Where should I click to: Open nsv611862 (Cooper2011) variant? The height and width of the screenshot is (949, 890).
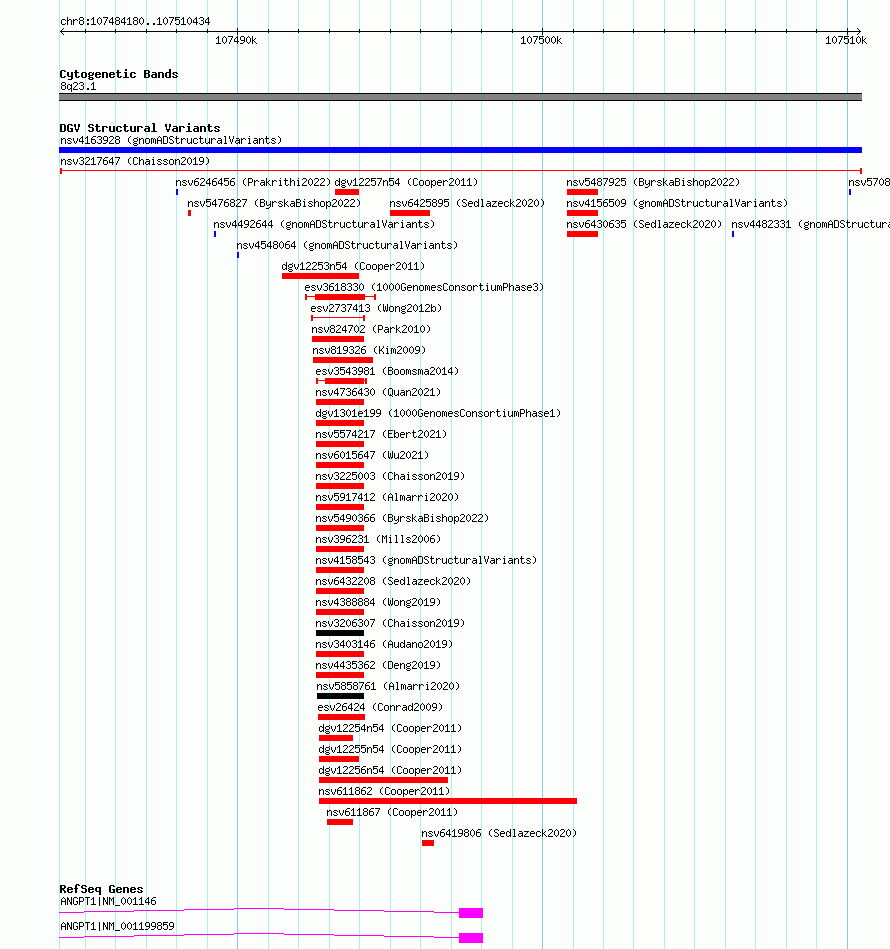[x=384, y=792]
